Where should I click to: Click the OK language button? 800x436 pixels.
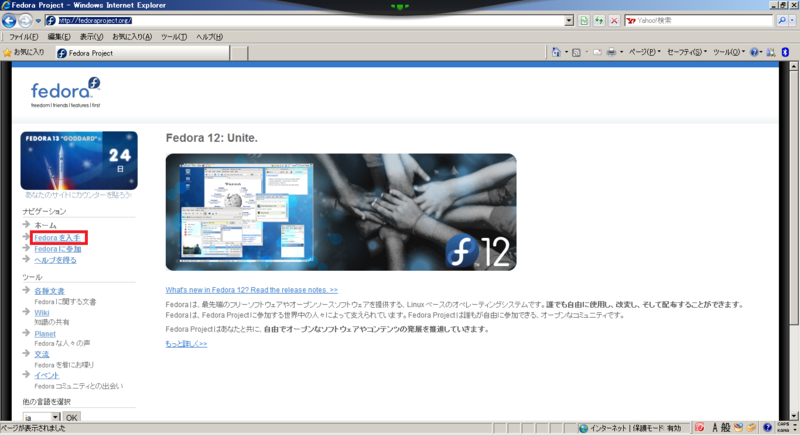pyautogui.click(x=71, y=417)
